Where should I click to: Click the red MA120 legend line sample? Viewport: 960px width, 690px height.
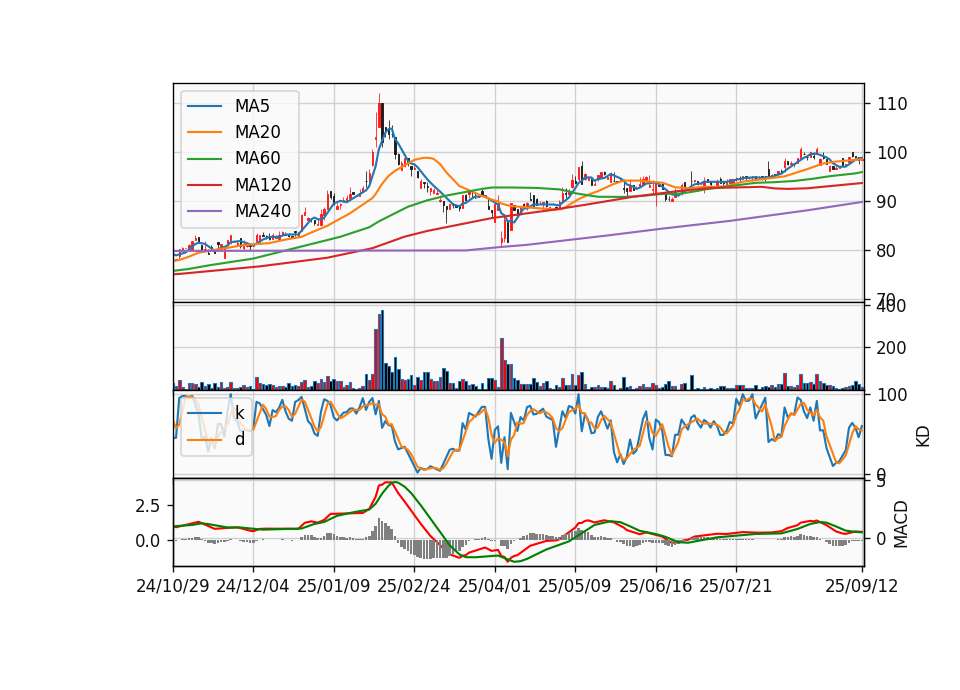pos(204,185)
